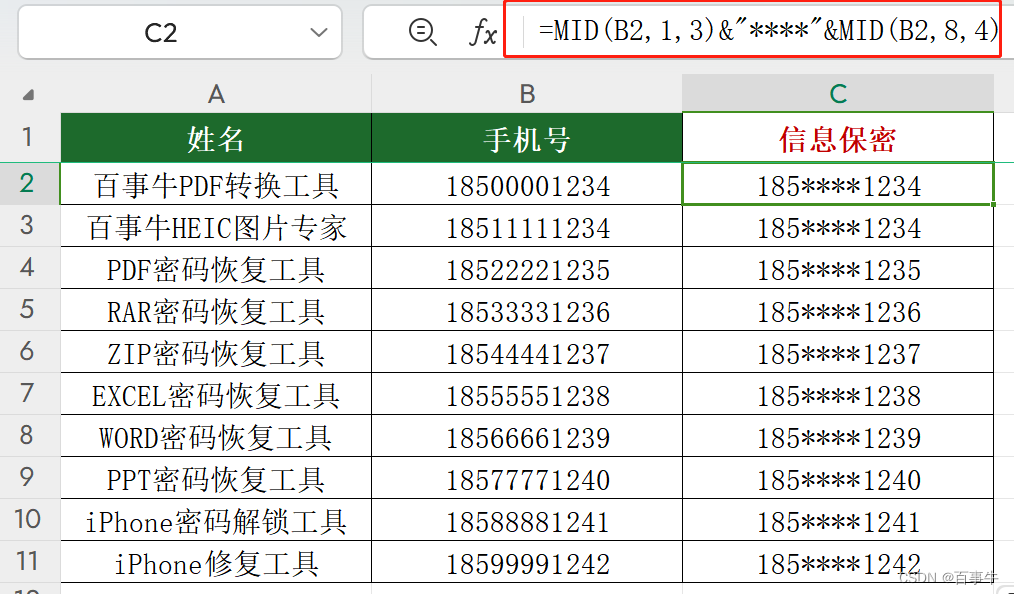Click the 姓名 header cell
1014x594 pixels.
pos(216,138)
